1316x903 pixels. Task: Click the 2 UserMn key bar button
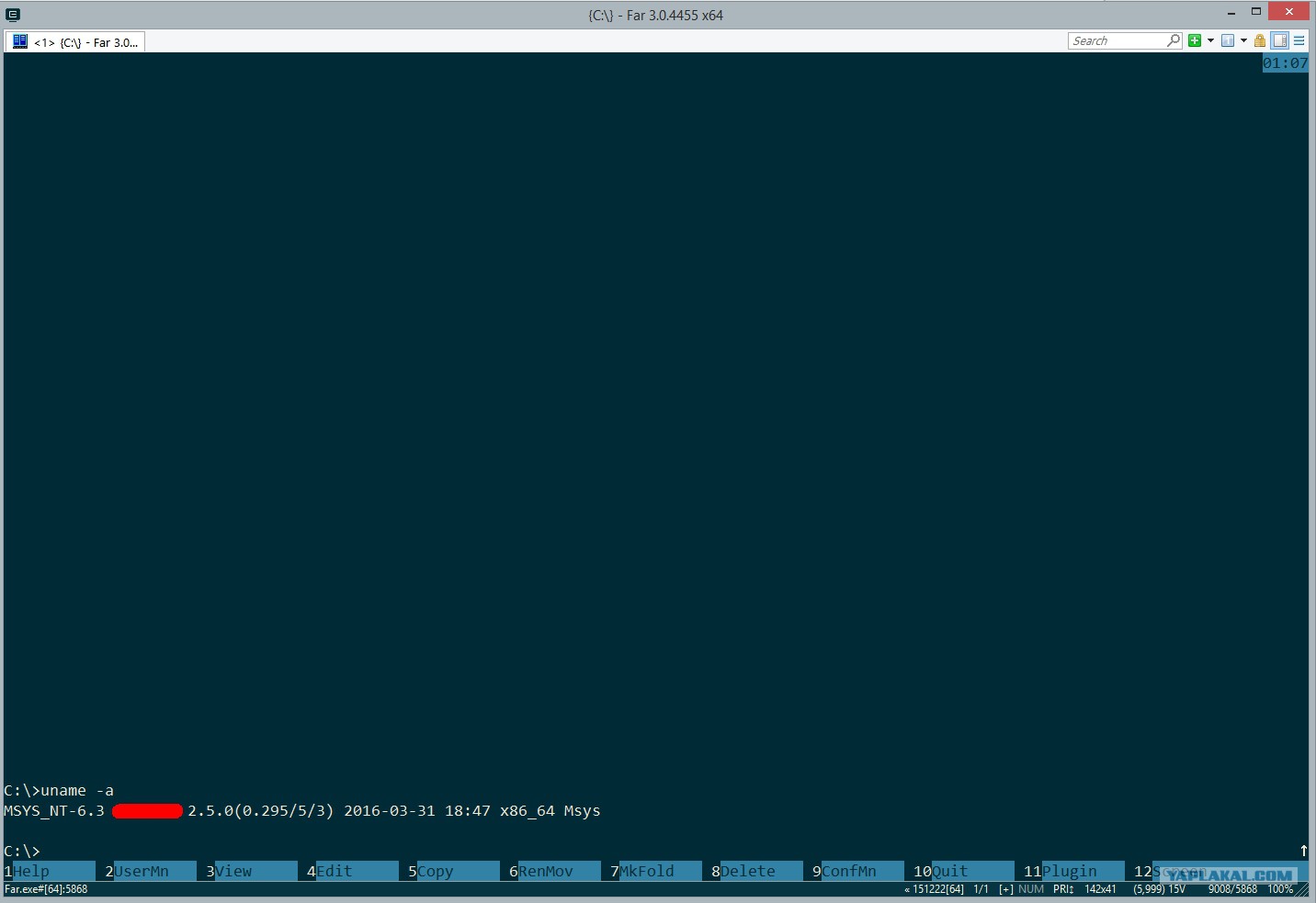(x=151, y=871)
